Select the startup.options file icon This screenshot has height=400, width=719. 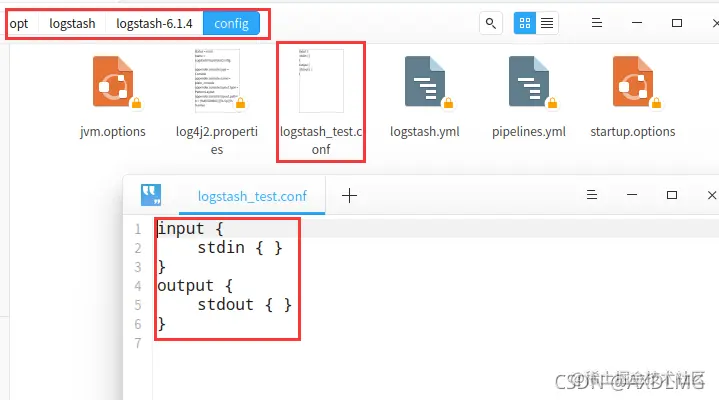(634, 82)
